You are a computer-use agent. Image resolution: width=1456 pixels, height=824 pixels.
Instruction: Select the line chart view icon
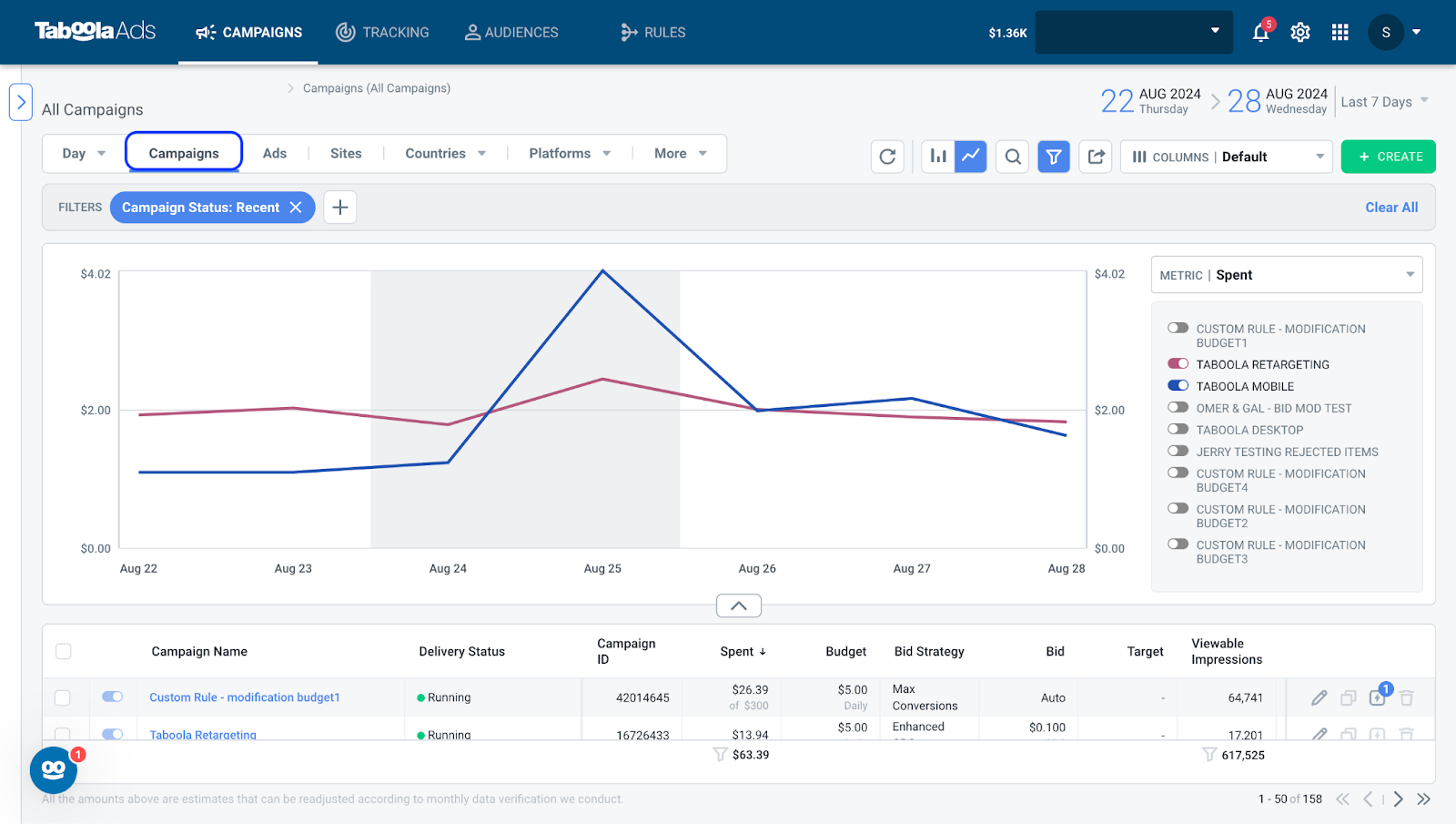(971, 157)
